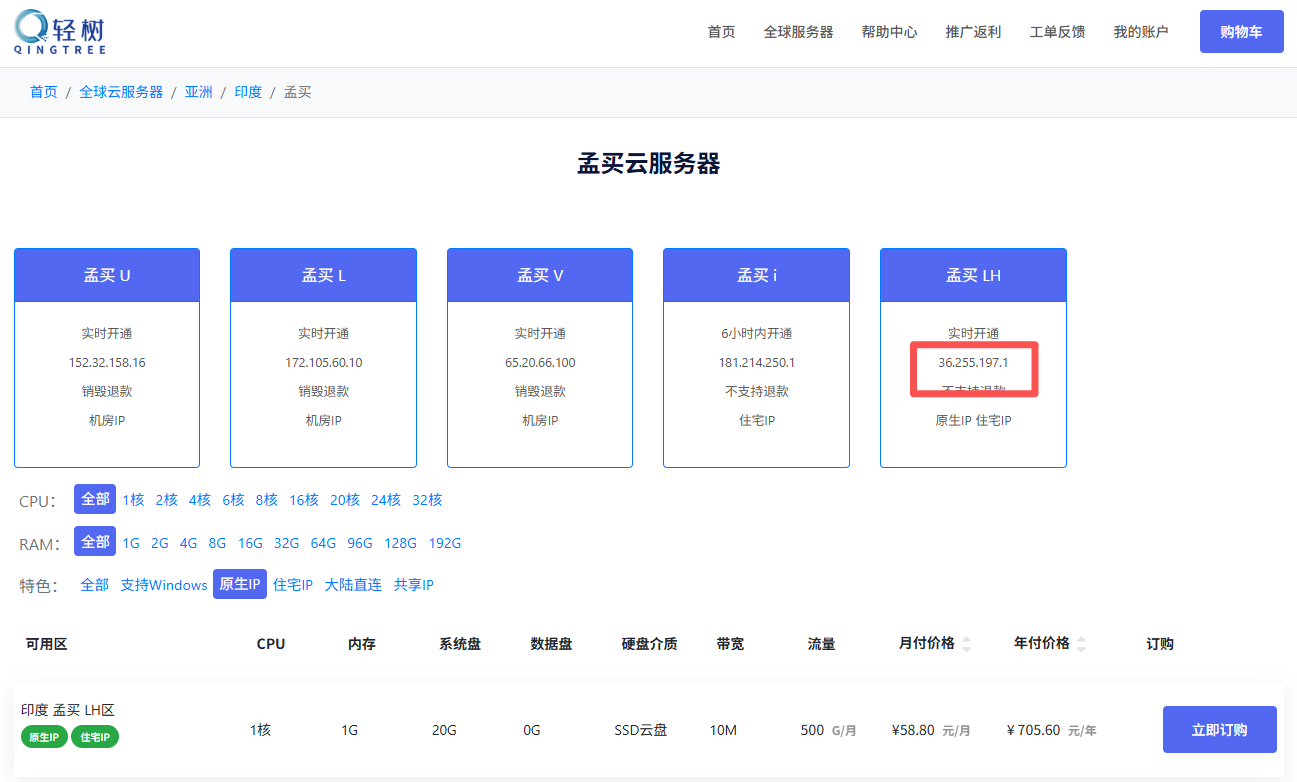Go to 全球云服务器 breadcrumb link
The image size is (1297, 782).
(121, 92)
